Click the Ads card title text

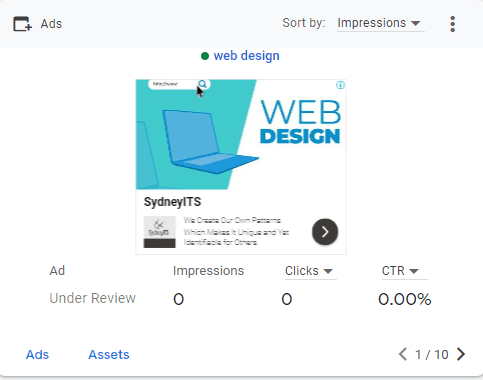(x=51, y=24)
